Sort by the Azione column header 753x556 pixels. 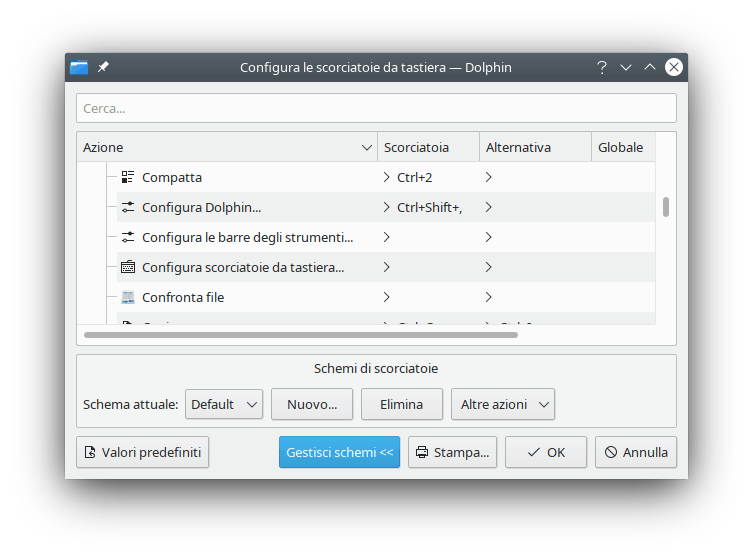(x=226, y=147)
